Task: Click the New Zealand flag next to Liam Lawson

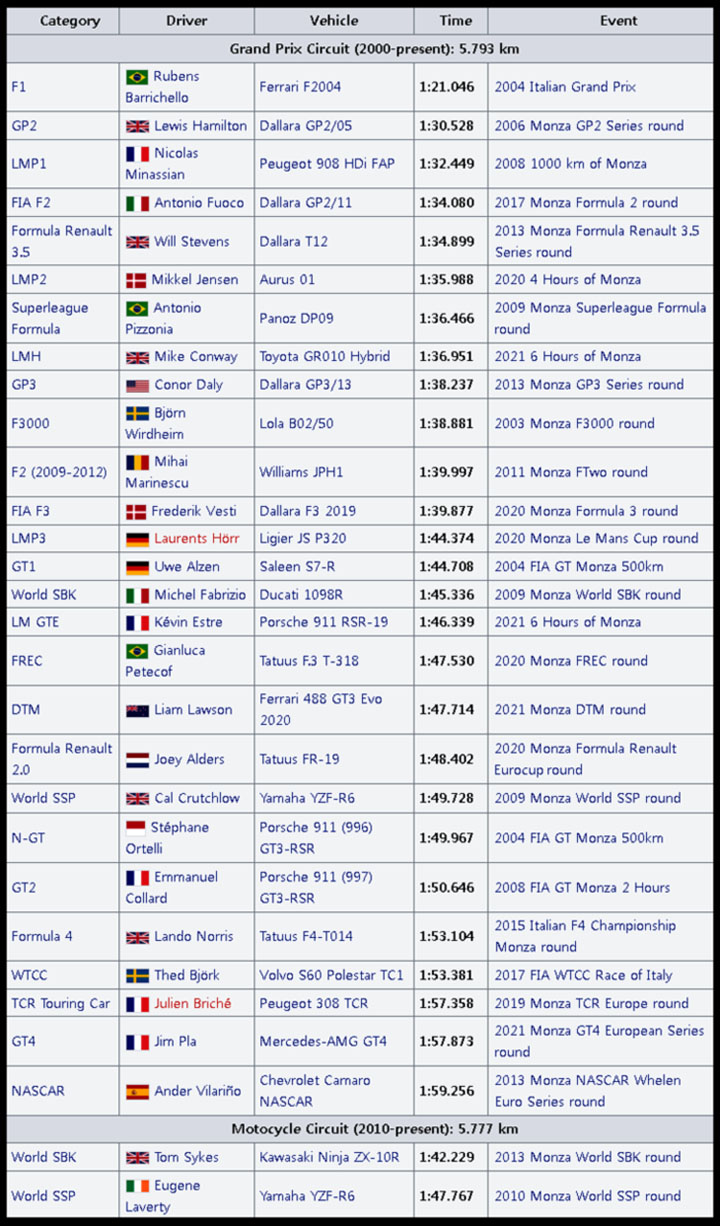Action: pos(137,710)
